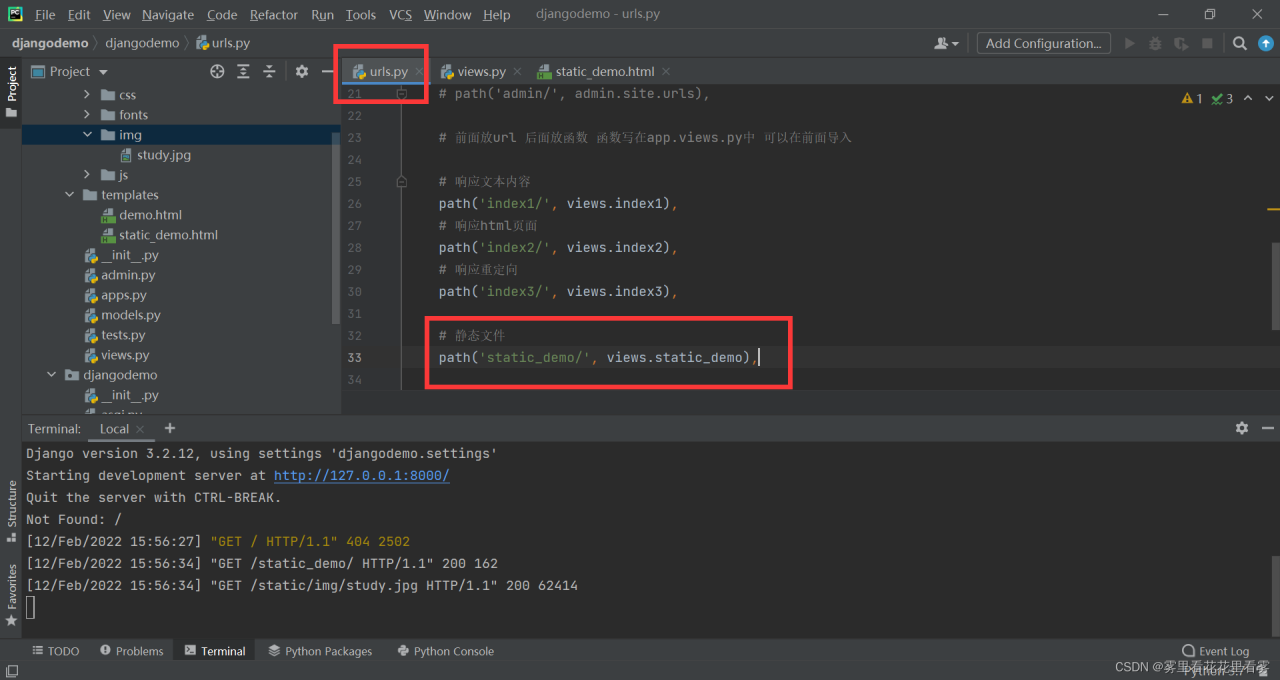
Task: Open the user account icon in toolbar
Action: point(944,43)
